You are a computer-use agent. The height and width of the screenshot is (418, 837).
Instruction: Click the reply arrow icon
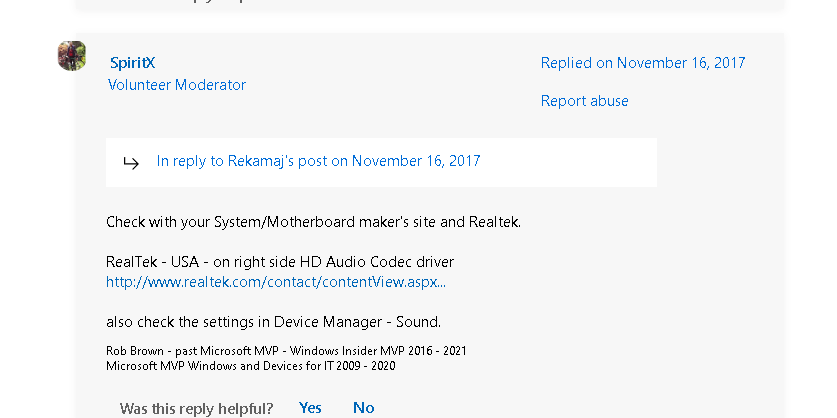click(x=131, y=162)
